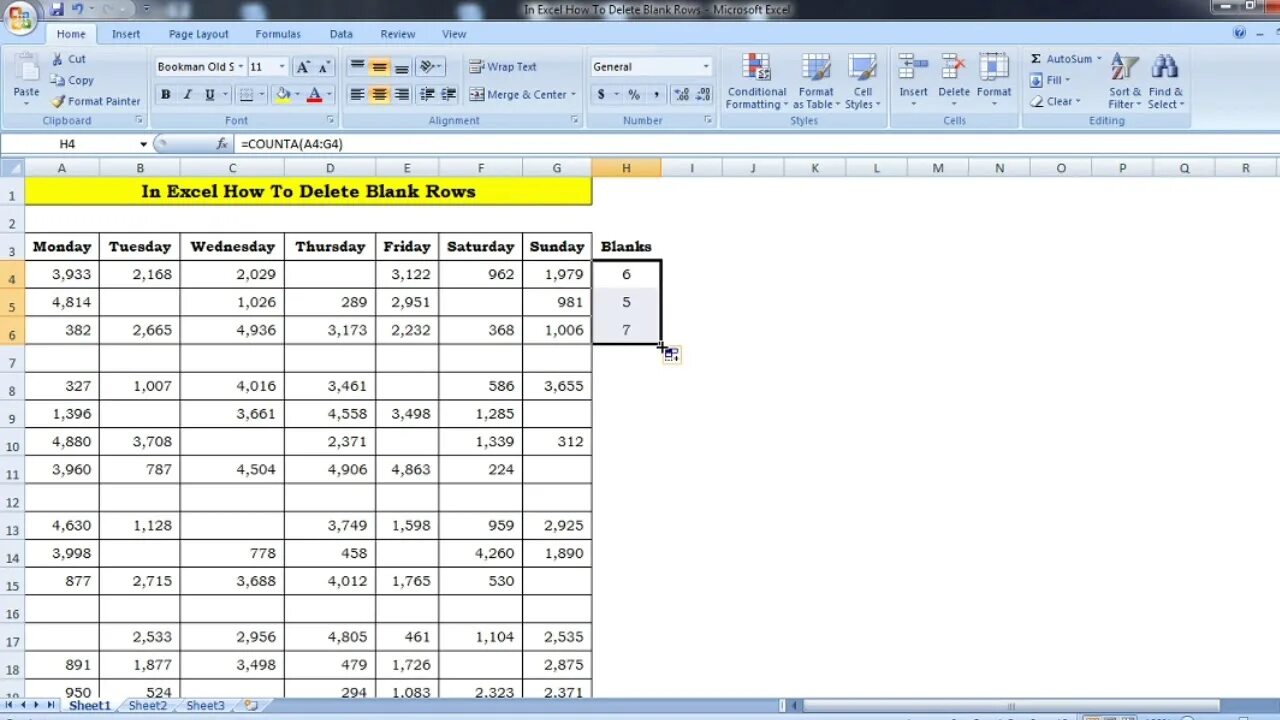Toggle Center horizontal alignment
This screenshot has width=1280, height=720.
(x=379, y=95)
